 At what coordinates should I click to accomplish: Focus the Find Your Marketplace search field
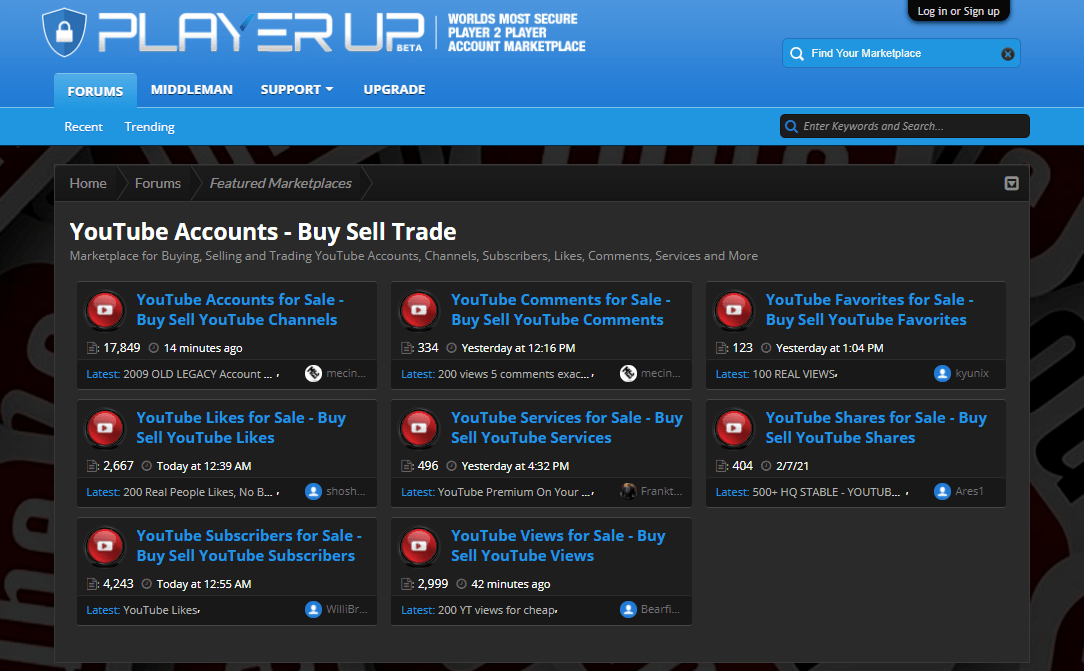(901, 53)
